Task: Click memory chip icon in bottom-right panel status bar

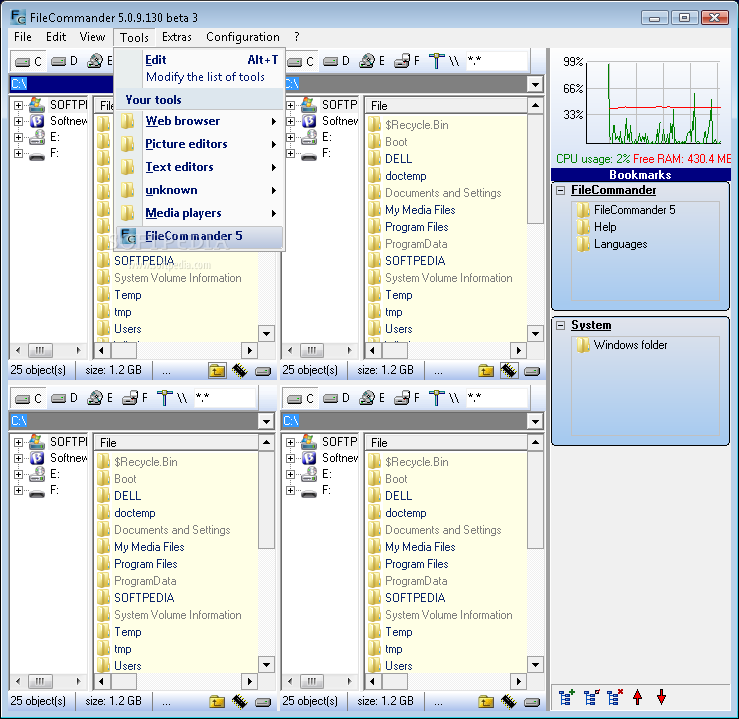Action: coord(509,702)
